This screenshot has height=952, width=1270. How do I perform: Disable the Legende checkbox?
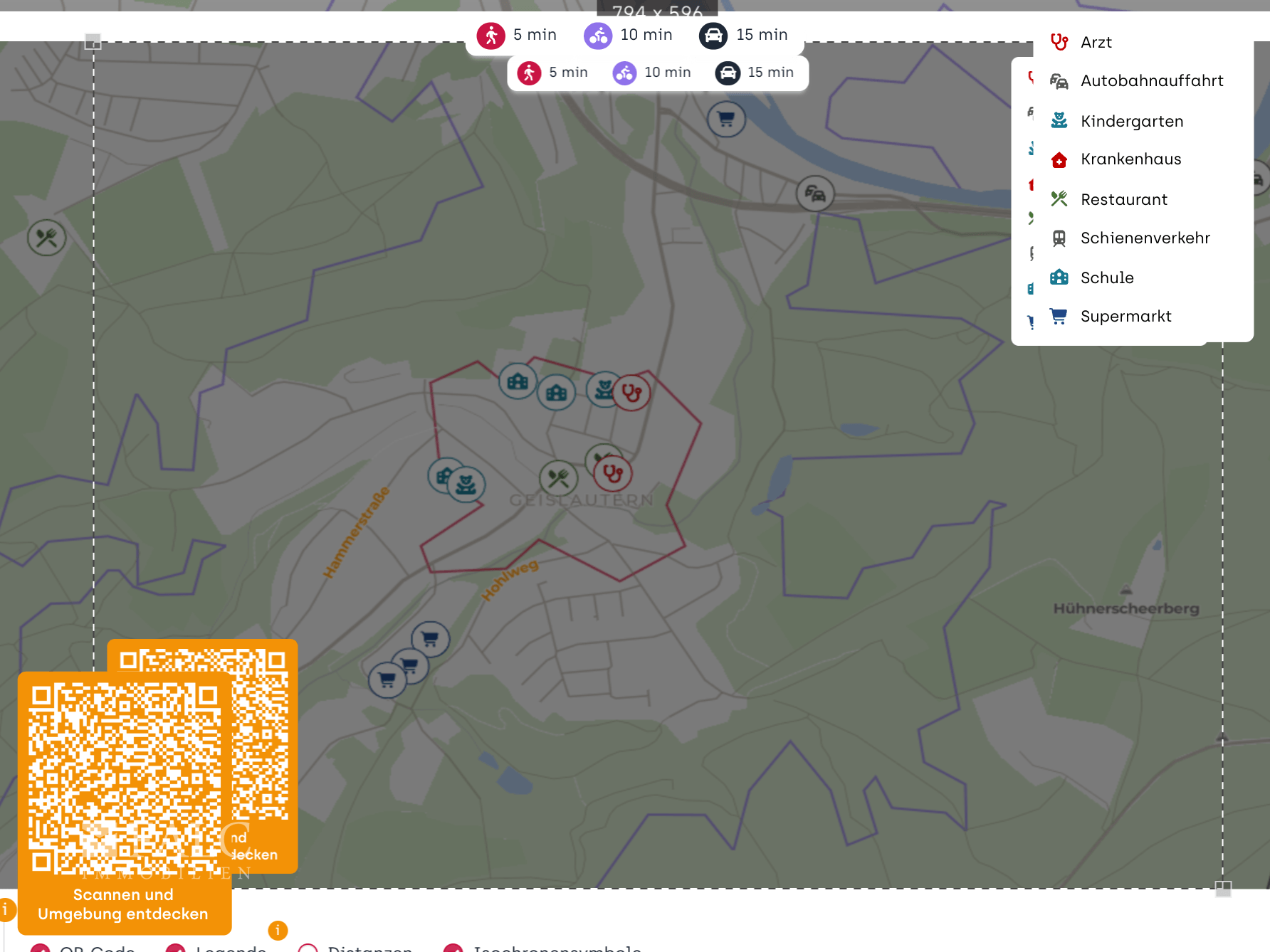[x=175, y=948]
